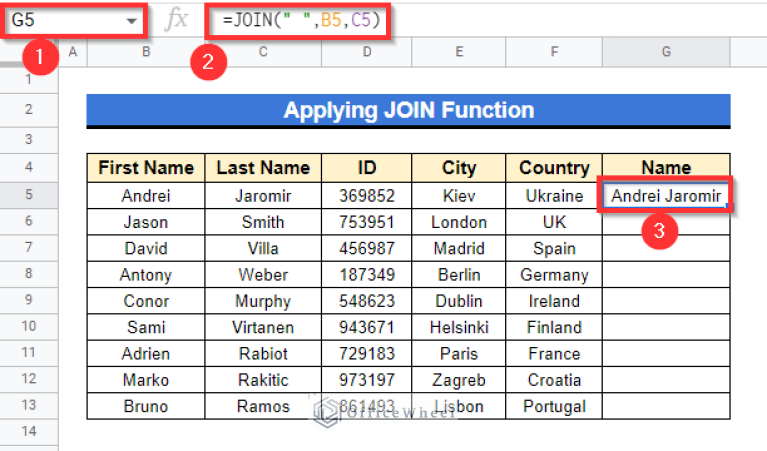The image size is (767, 451).
Task: Select the 'Weber' cell
Action: 263,275
